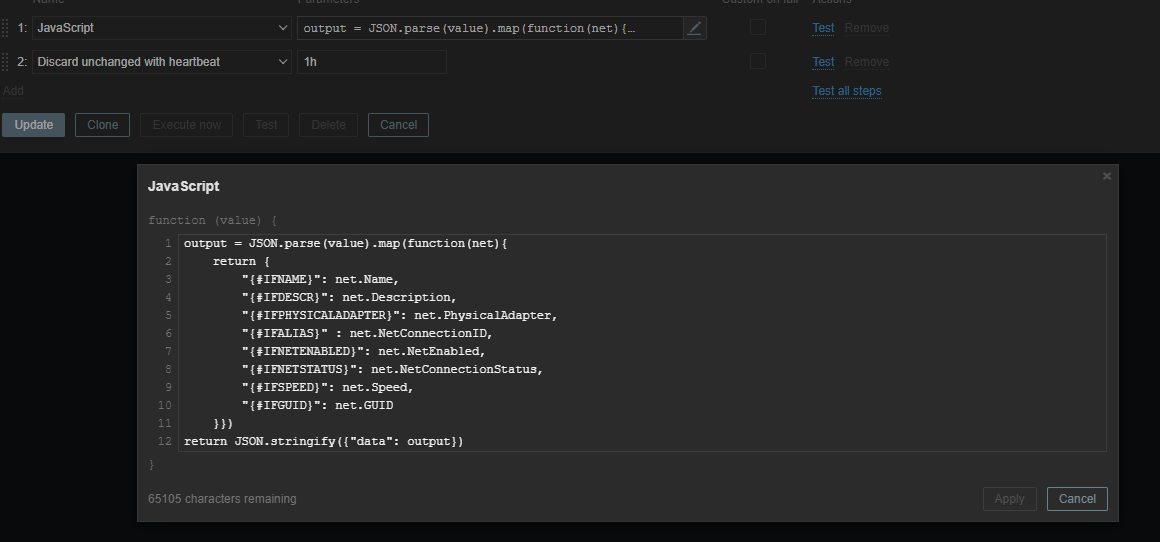Close the JavaScript dialog with the X icon
Viewport: 1160px width, 542px height.
tap(1106, 176)
